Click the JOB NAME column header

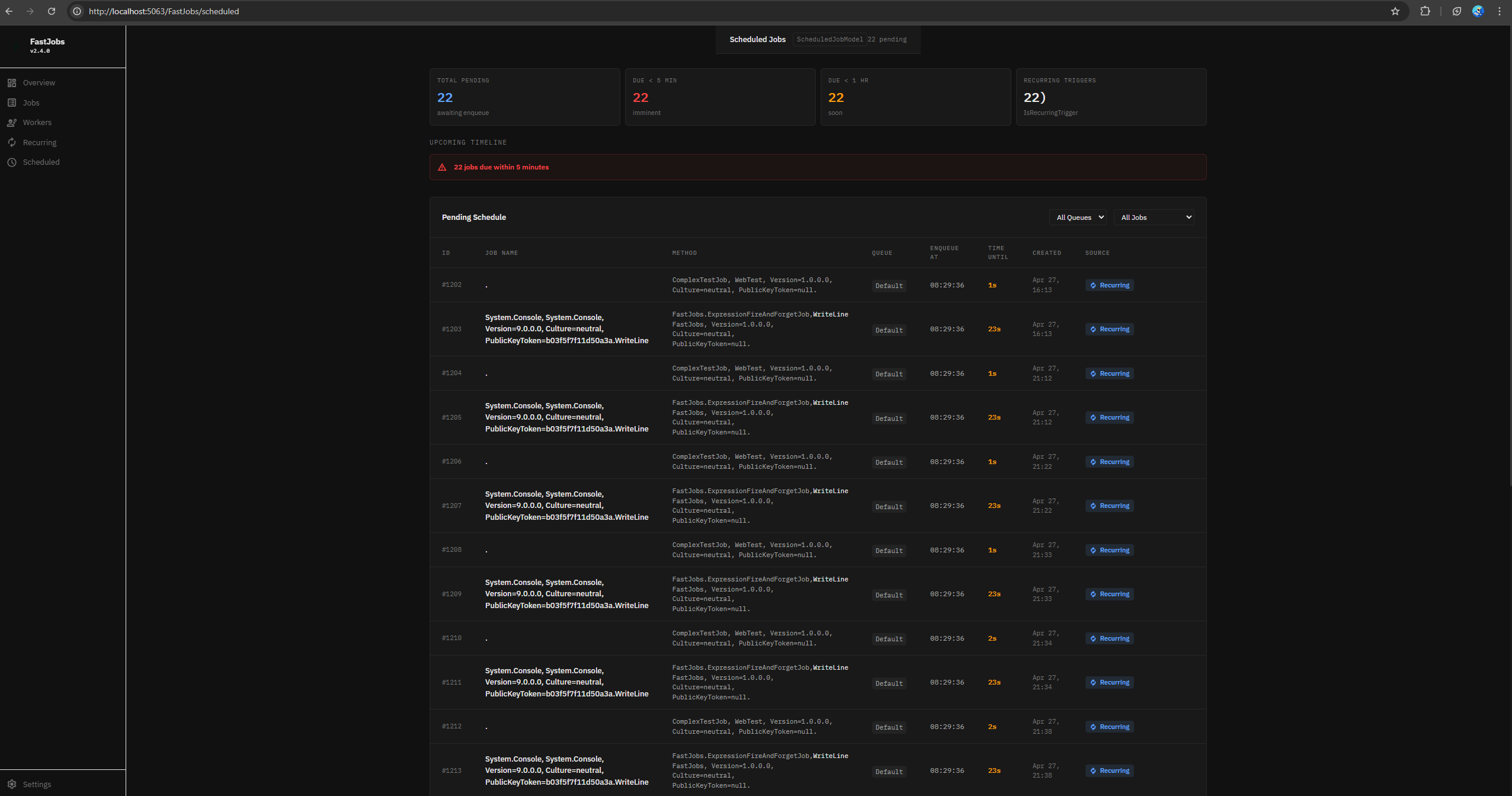click(501, 253)
